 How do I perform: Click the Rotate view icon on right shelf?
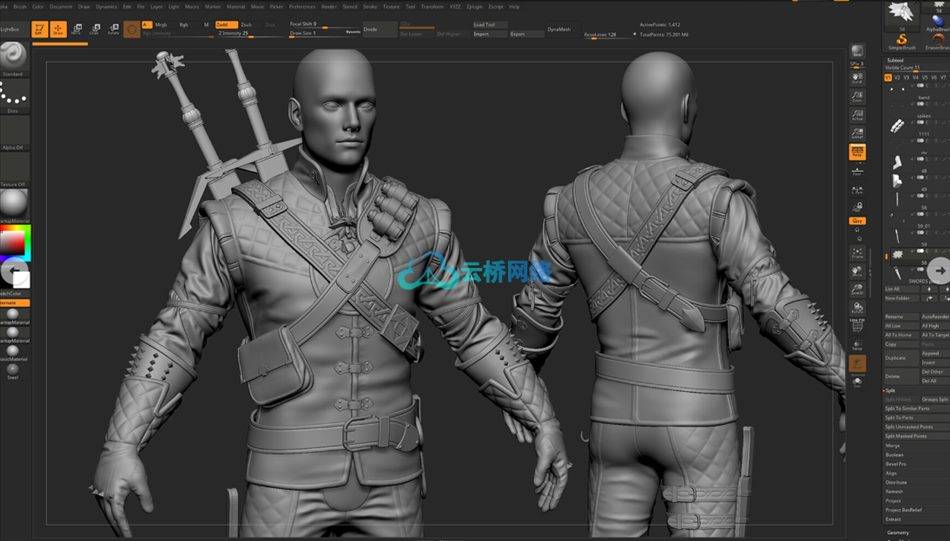[x=857, y=308]
